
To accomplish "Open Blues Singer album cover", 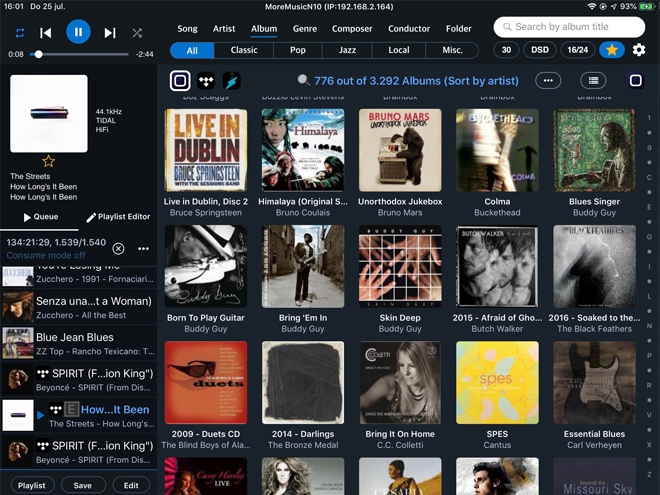I will (594, 150).
